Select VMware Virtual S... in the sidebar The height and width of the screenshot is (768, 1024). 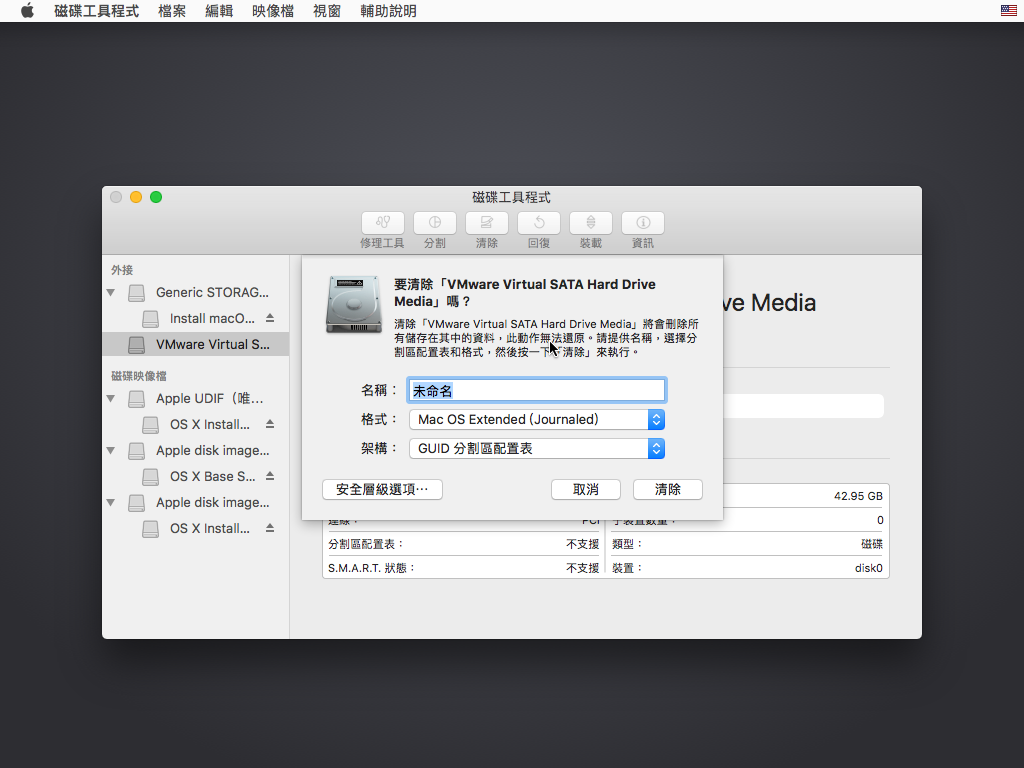point(195,344)
